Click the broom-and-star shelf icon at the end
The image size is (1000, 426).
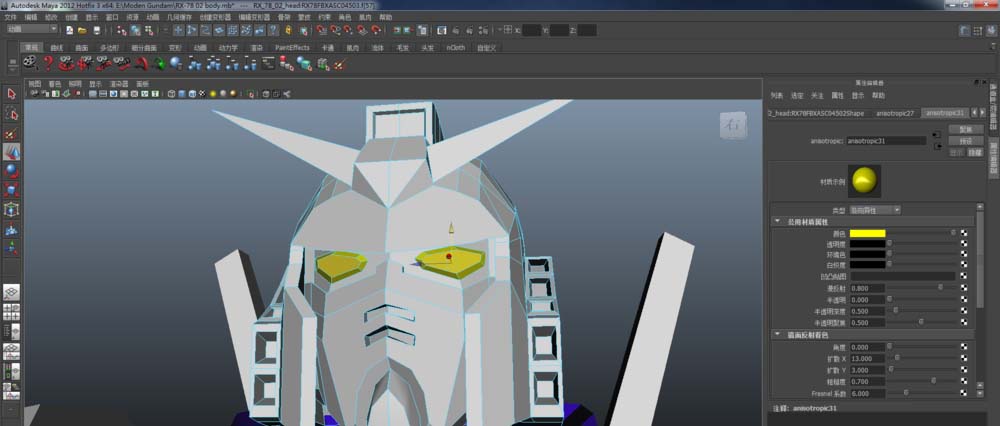[x=341, y=63]
